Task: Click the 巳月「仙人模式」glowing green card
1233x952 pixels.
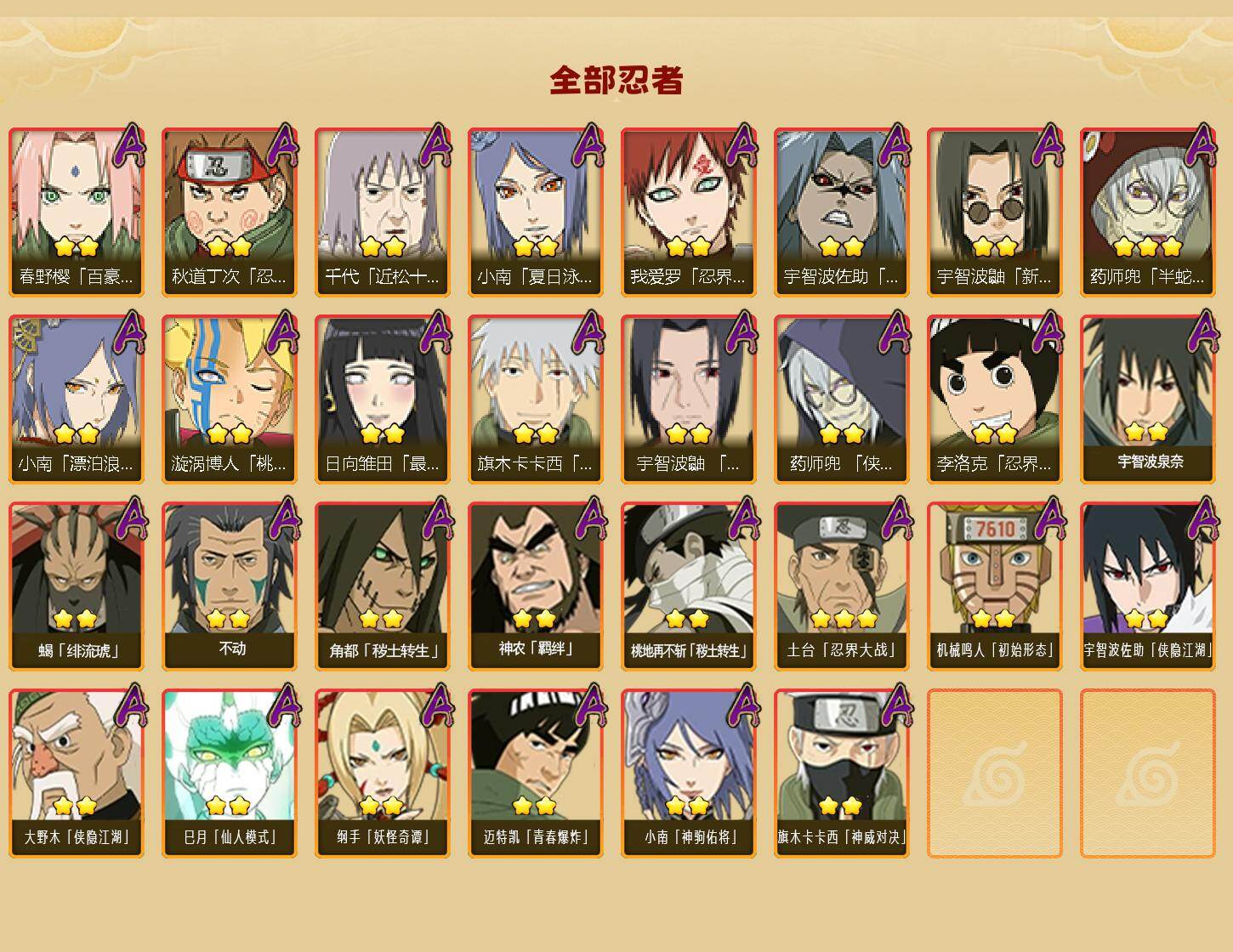Action: coord(230,773)
